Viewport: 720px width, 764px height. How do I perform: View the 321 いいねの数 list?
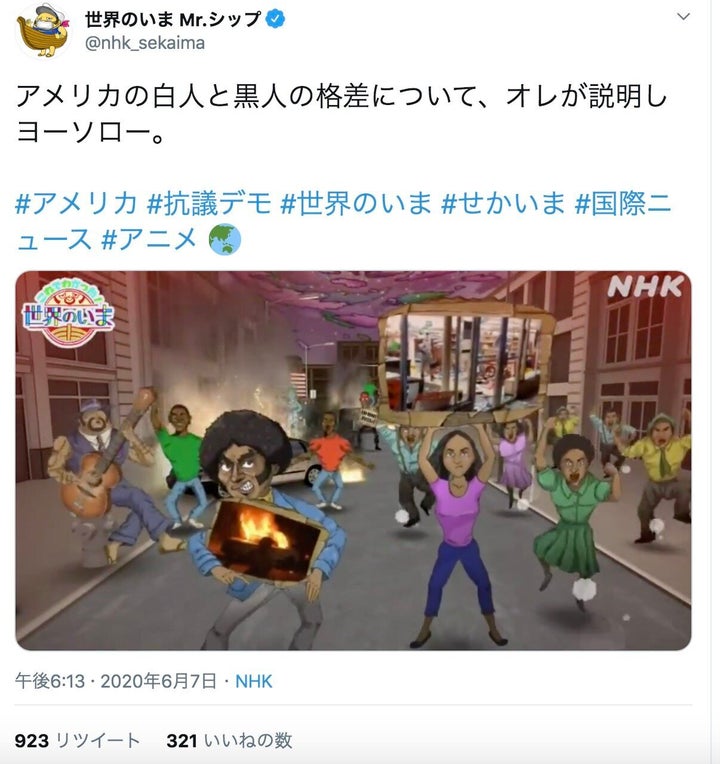[229, 741]
